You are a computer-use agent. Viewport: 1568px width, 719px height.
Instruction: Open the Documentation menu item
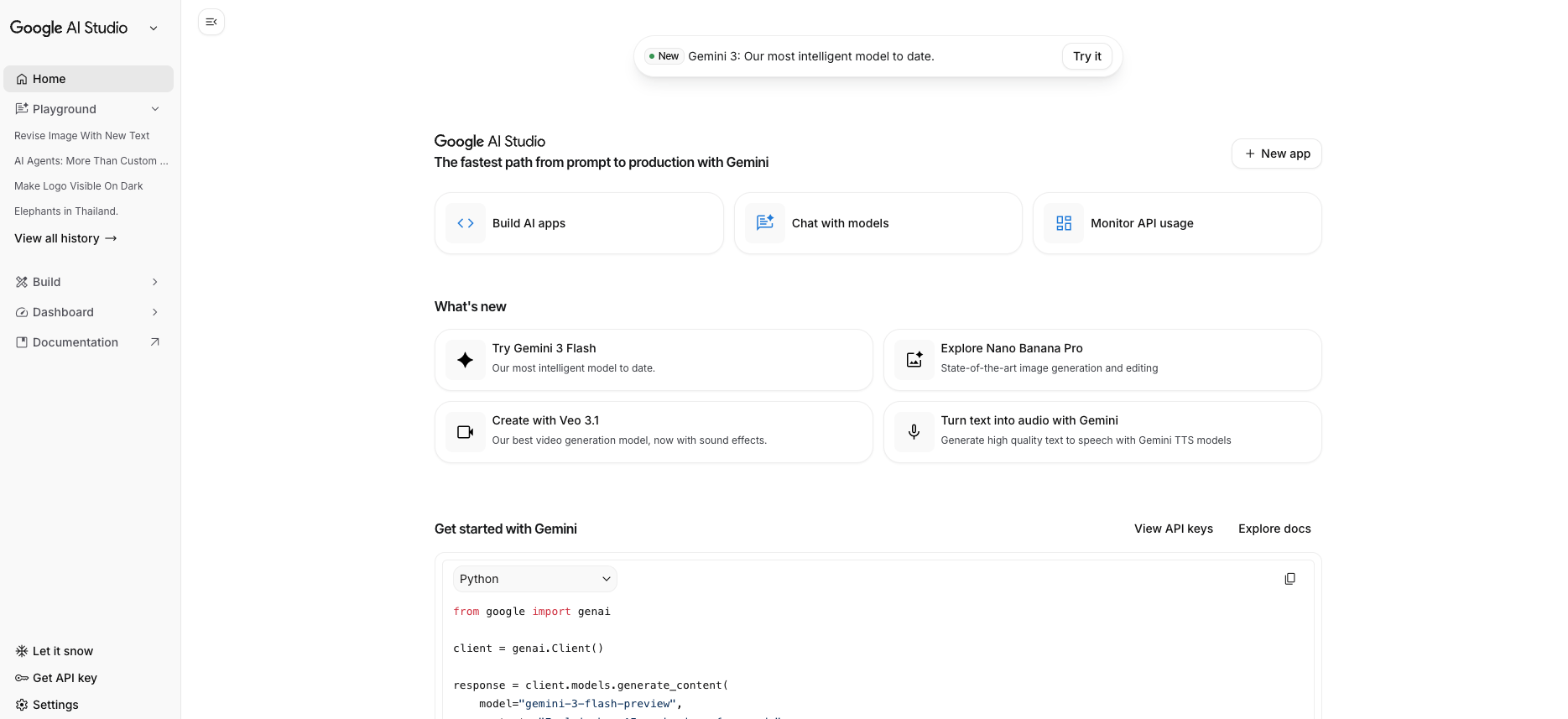click(x=88, y=342)
